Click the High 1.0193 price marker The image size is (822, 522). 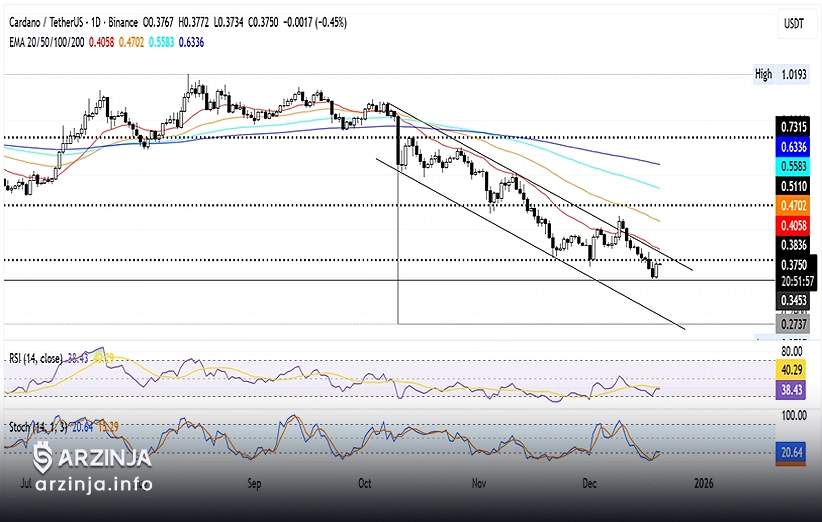click(778, 74)
